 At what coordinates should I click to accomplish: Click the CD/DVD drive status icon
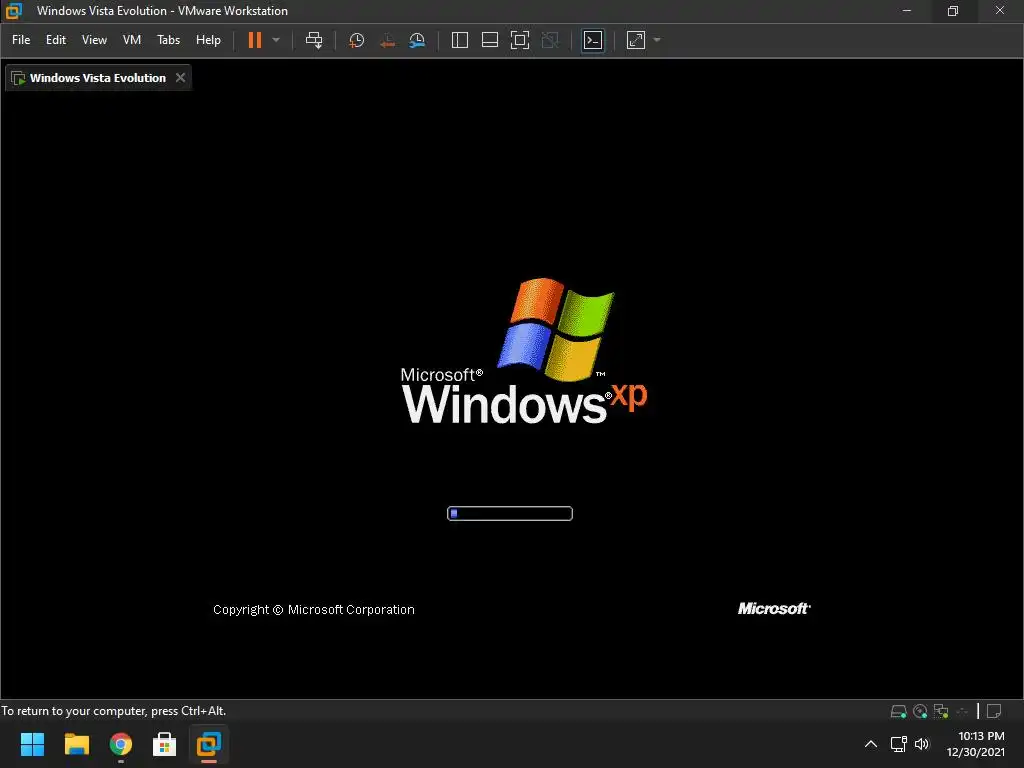click(x=920, y=711)
